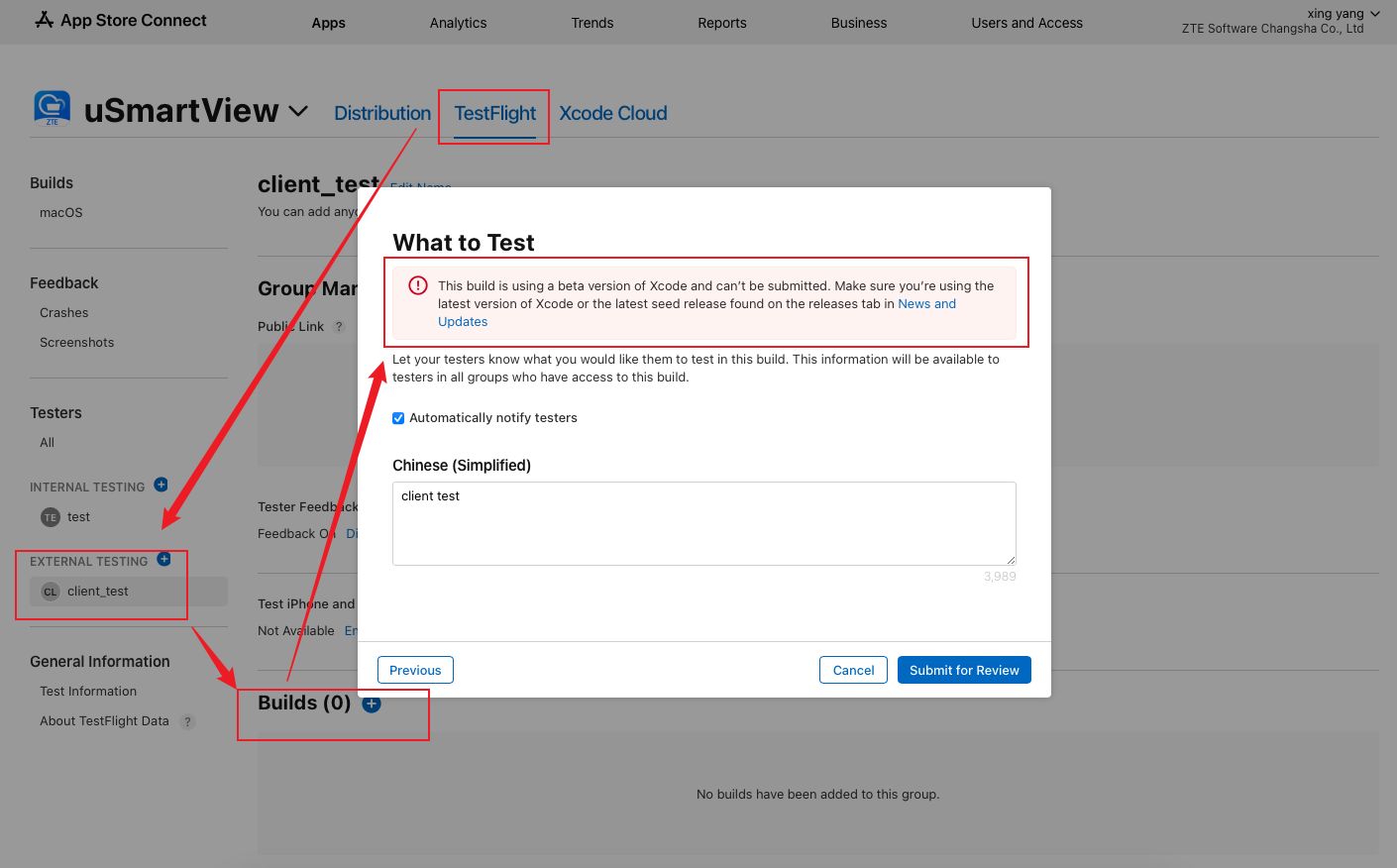Open the Analytics menu
The image size is (1397, 868).
pyautogui.click(x=459, y=23)
